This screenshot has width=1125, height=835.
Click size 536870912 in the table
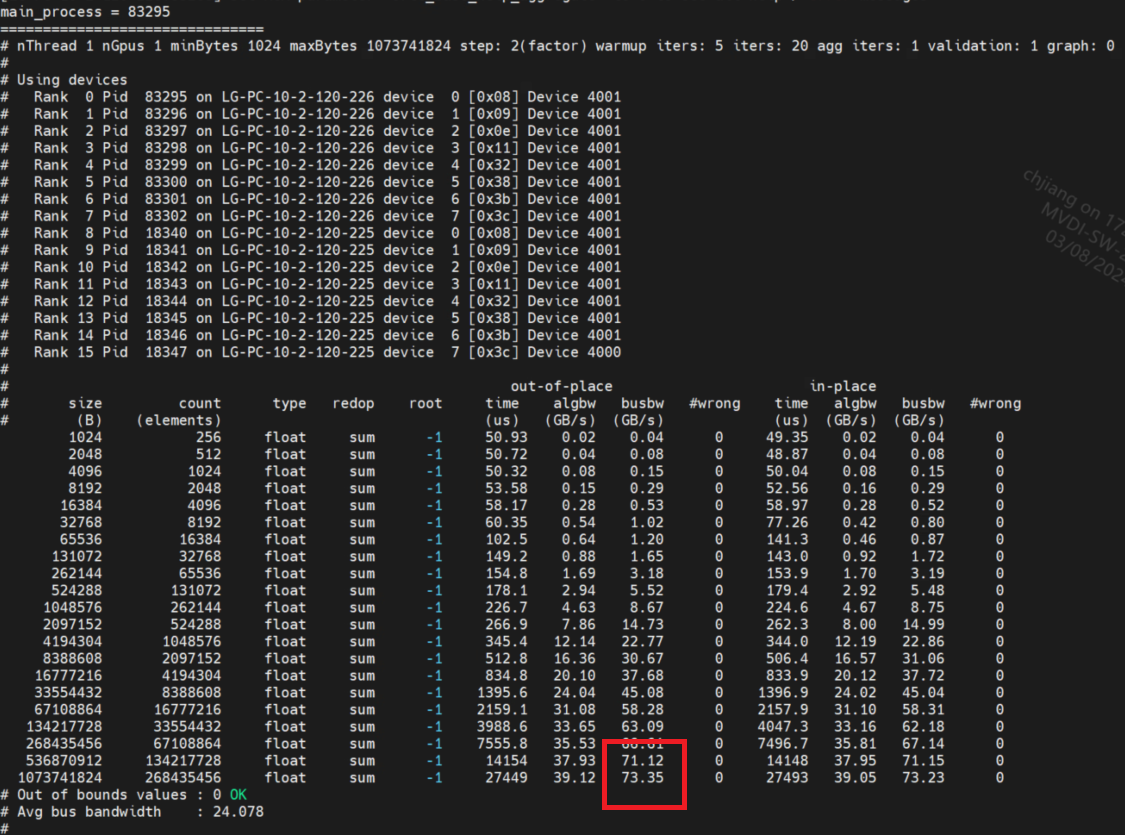click(64, 760)
